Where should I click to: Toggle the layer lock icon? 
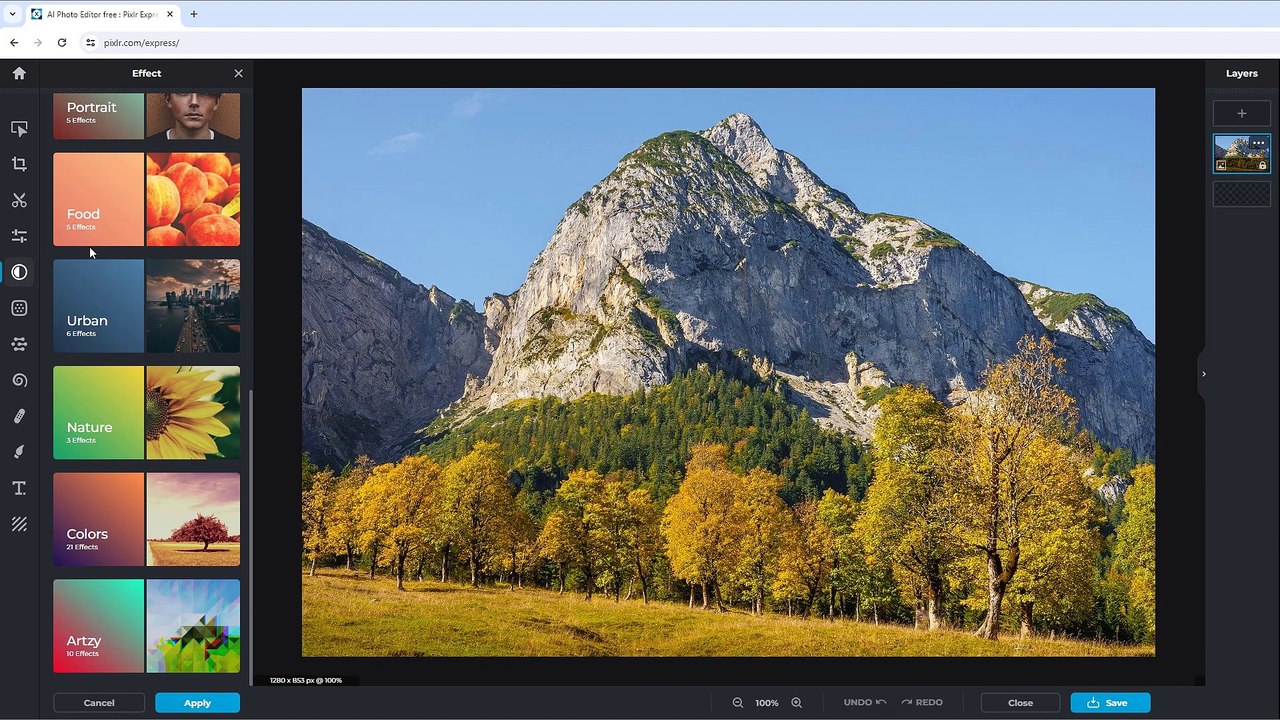pos(1262,166)
